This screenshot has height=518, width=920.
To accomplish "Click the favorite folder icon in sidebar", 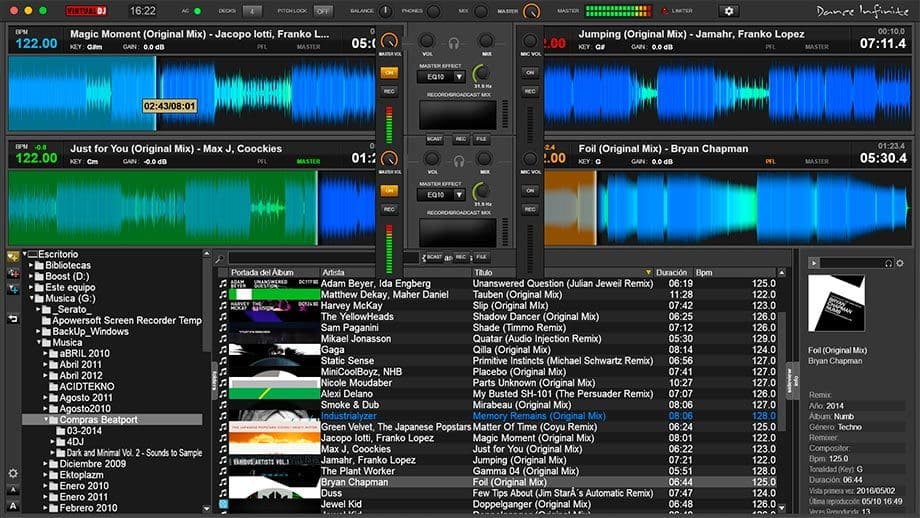I will click(x=13, y=257).
